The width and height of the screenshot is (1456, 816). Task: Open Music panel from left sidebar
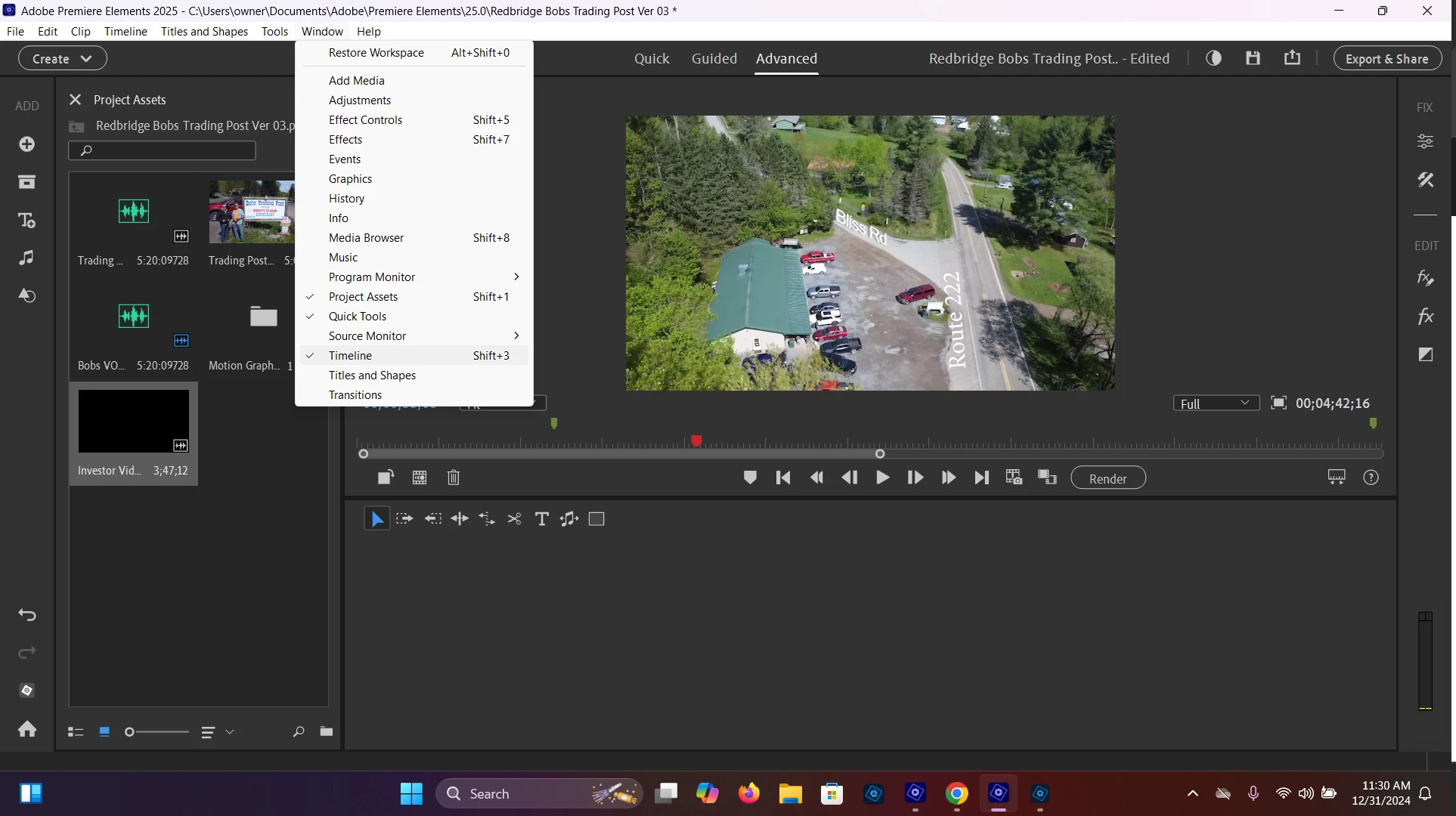26,258
